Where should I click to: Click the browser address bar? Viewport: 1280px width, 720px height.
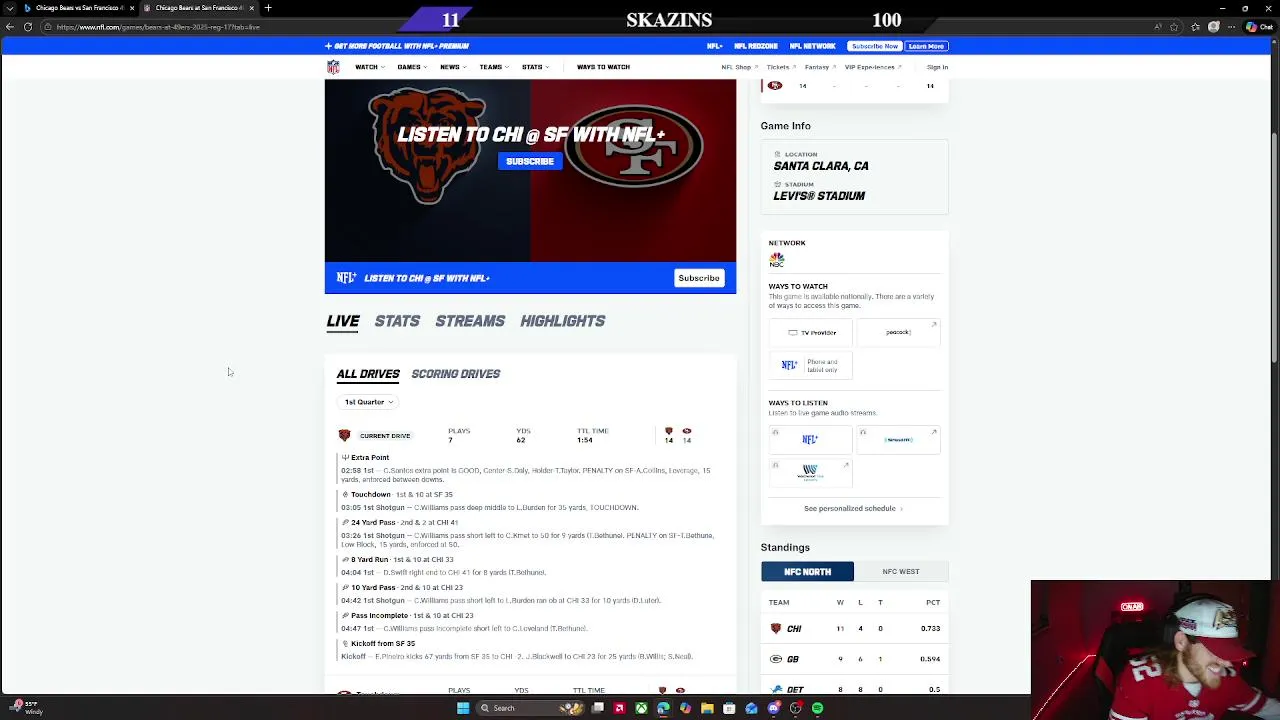pyautogui.click(x=600, y=27)
